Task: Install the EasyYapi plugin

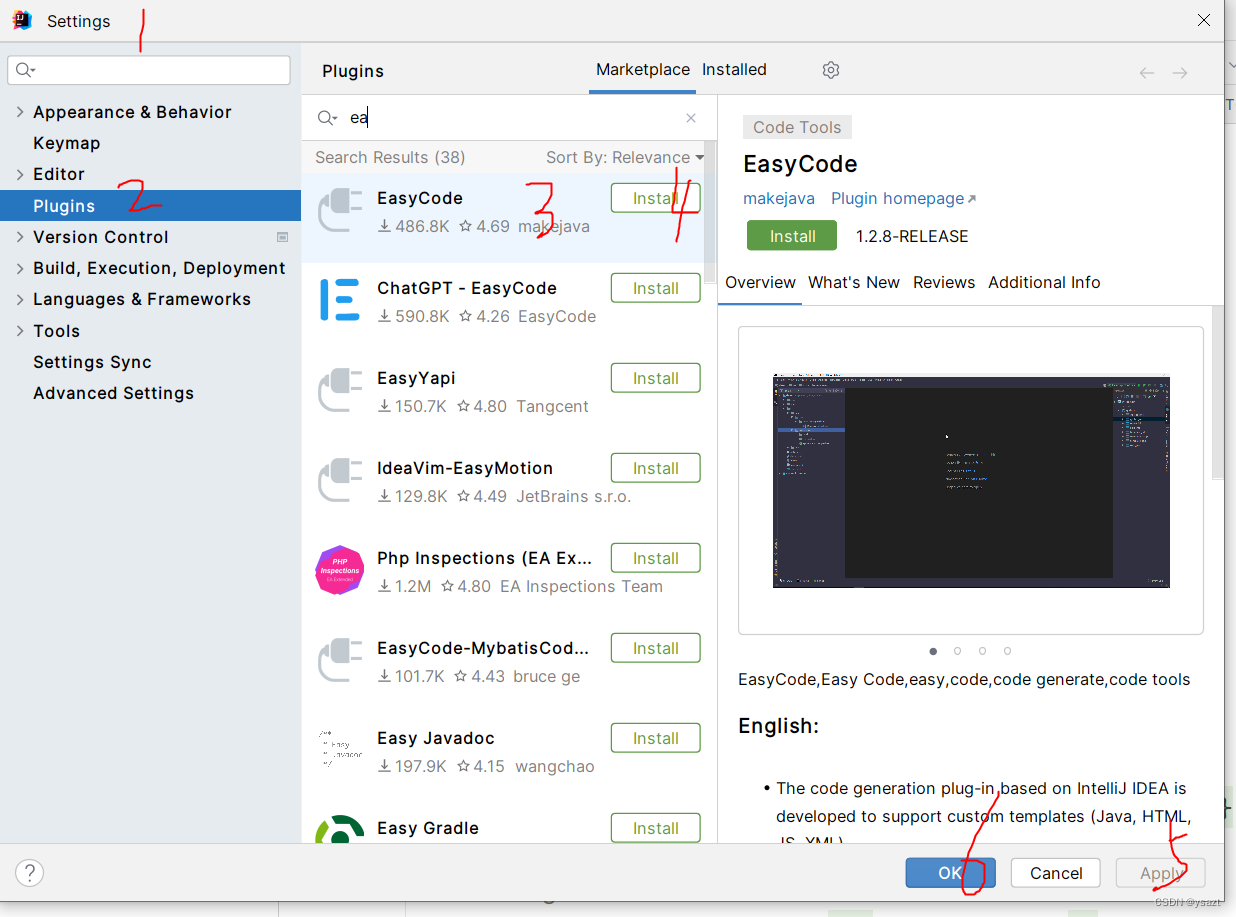Action: [x=656, y=378]
